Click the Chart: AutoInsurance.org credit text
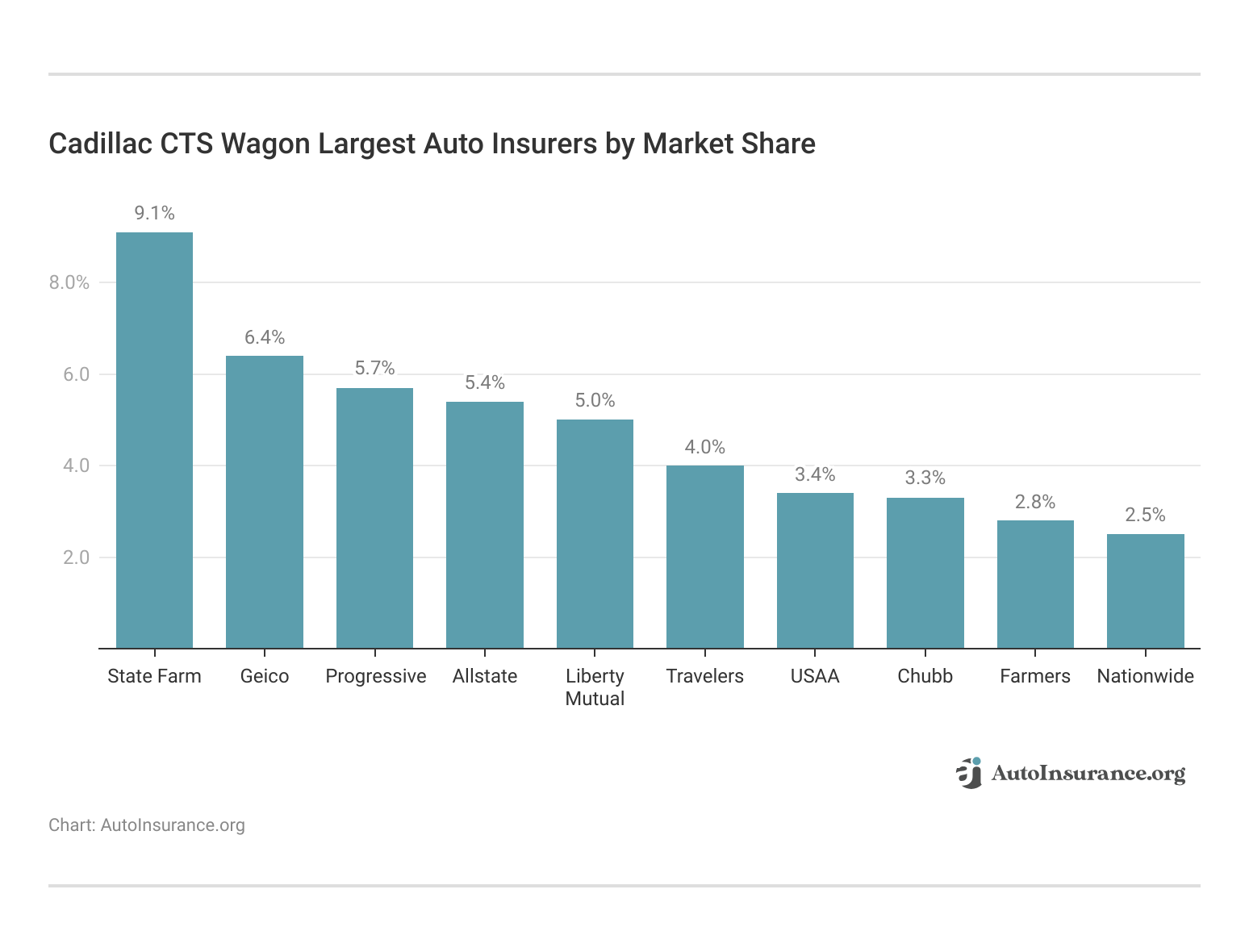Screen dimensions: 1249x952 pyautogui.click(x=147, y=825)
